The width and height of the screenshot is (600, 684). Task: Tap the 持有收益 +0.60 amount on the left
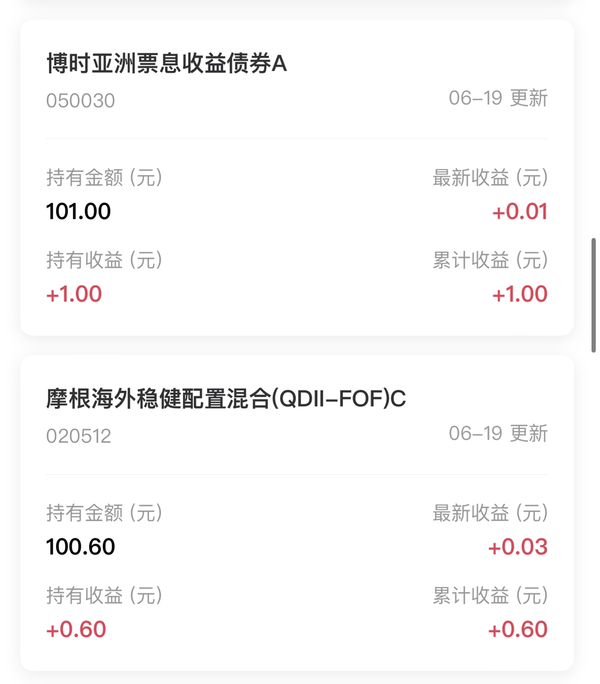click(x=76, y=629)
